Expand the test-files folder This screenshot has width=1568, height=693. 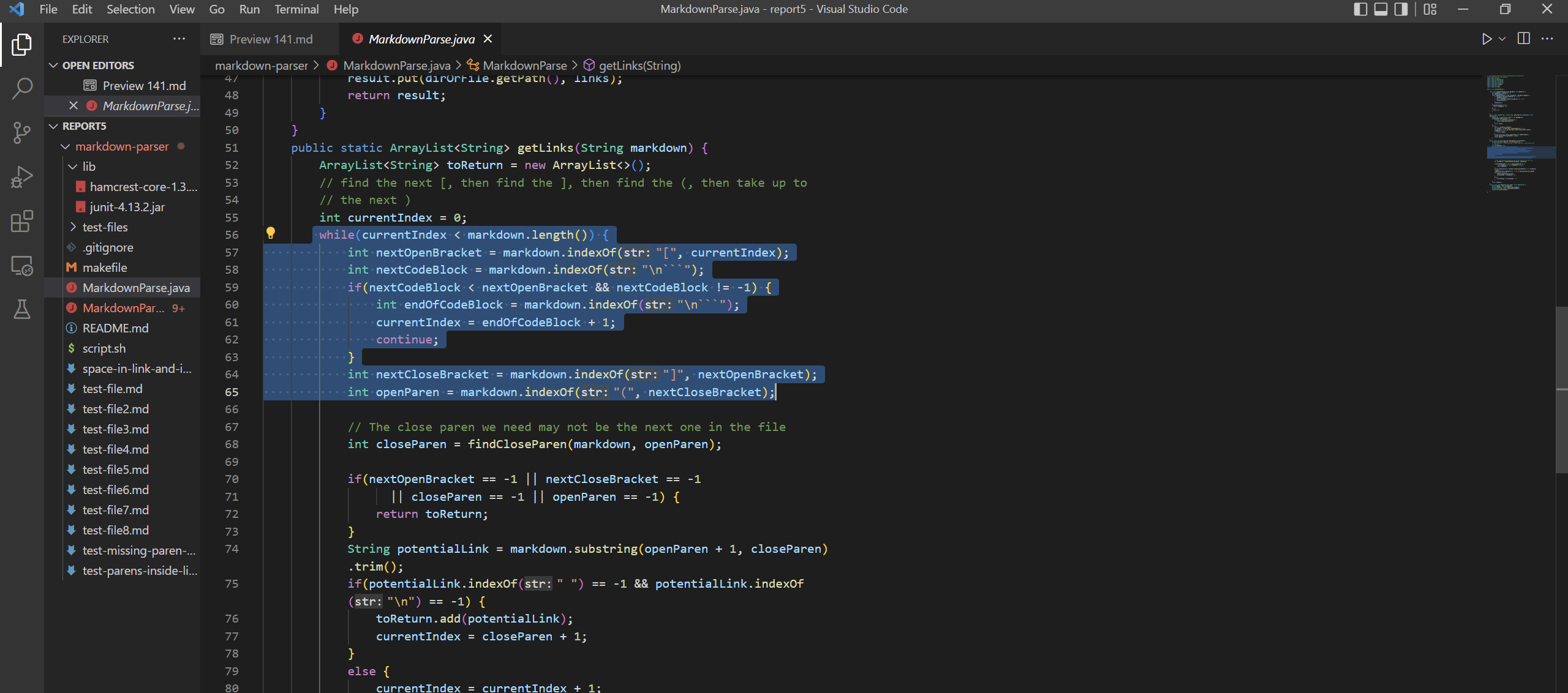105,227
